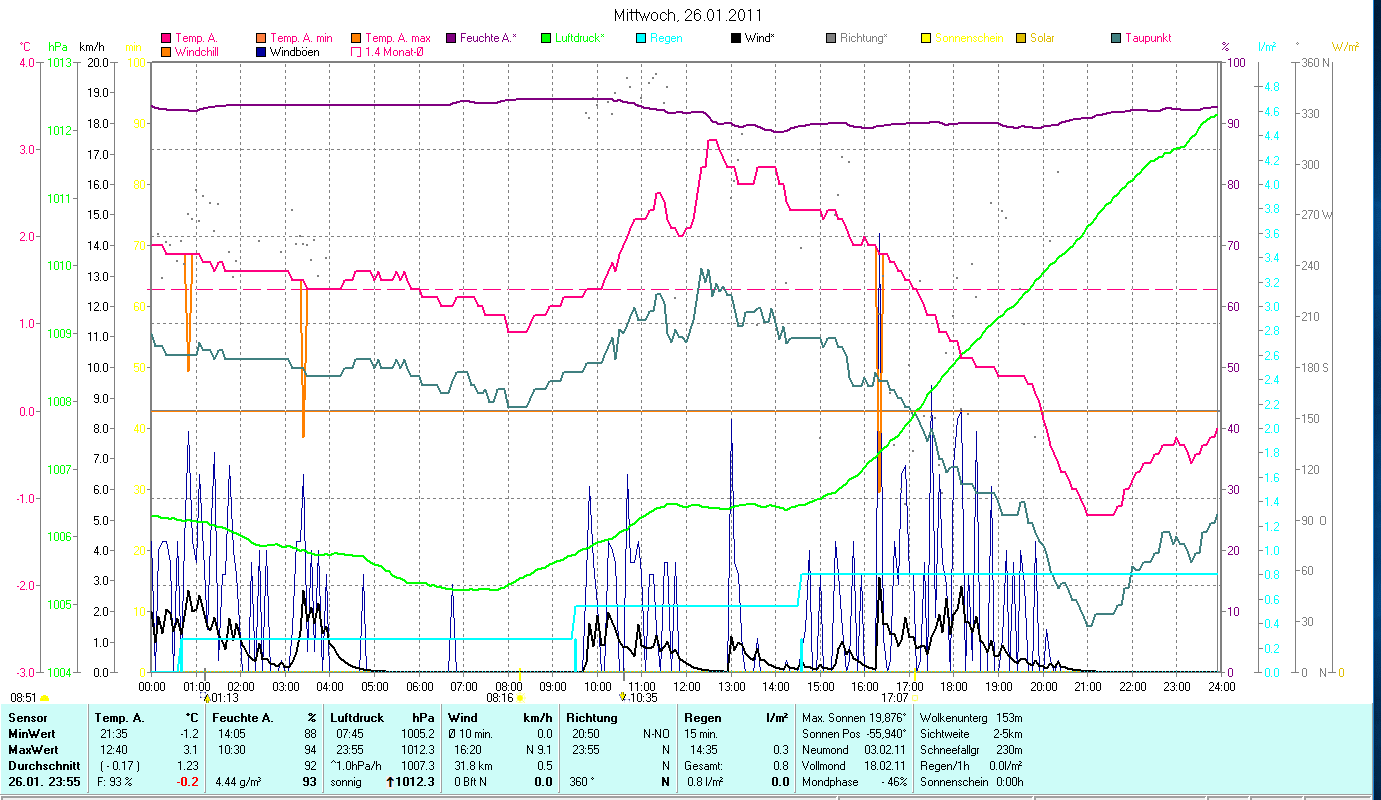Click the moon marker at 01:13
Viewport: 1381px width, 800px height.
(206, 697)
